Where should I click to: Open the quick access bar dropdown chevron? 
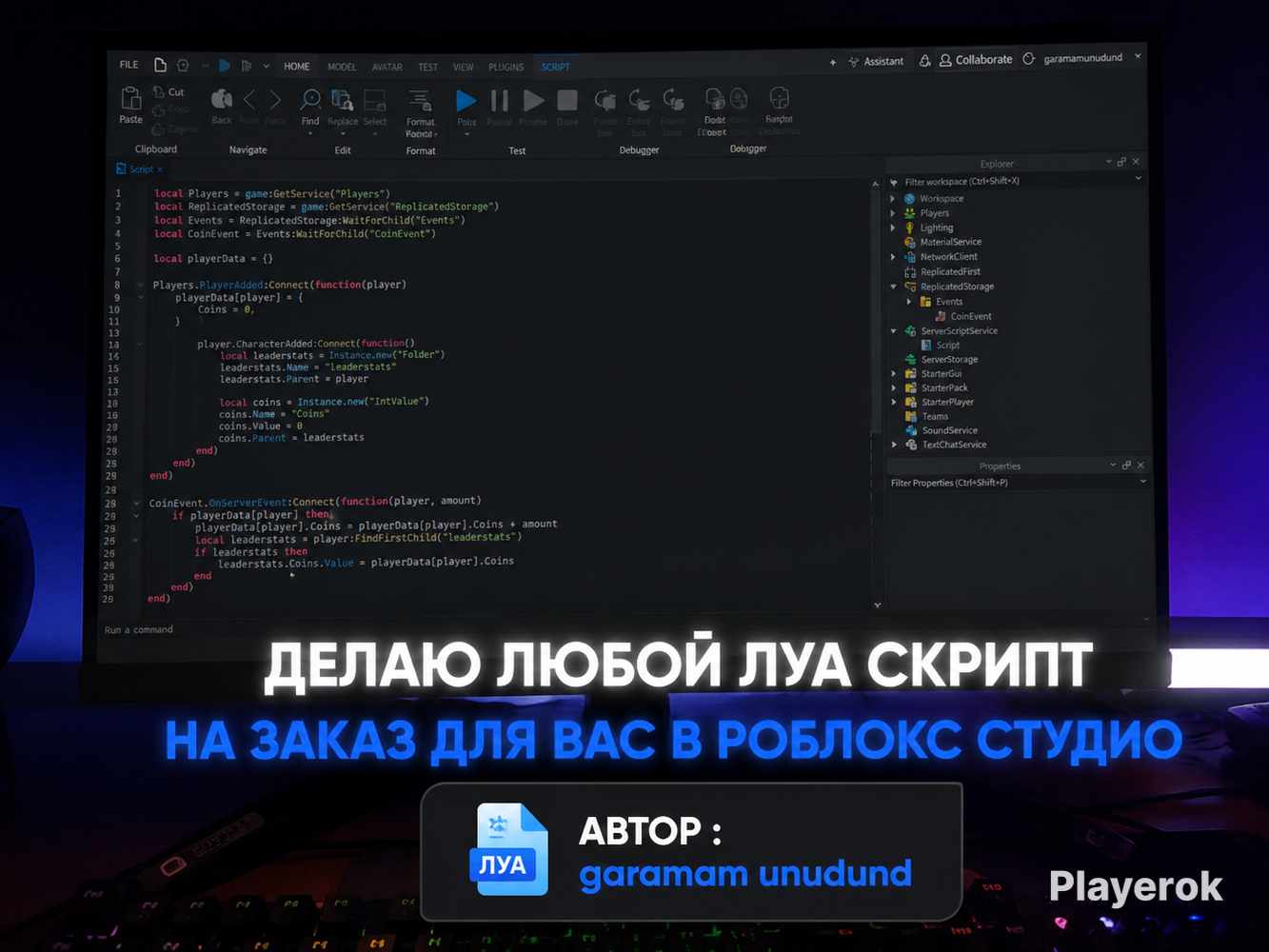pos(266,67)
